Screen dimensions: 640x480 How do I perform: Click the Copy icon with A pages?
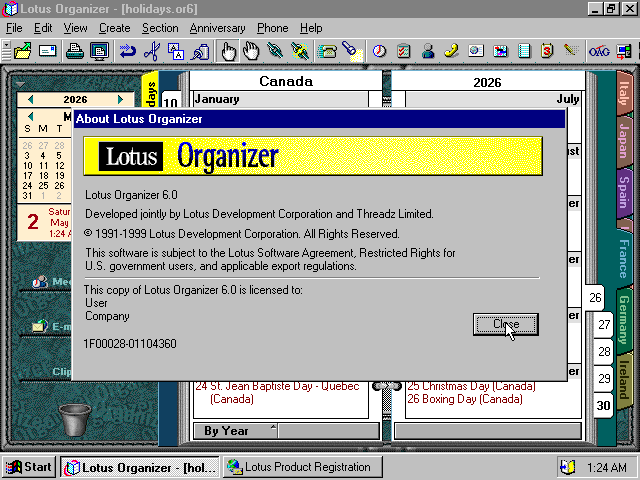(176, 51)
